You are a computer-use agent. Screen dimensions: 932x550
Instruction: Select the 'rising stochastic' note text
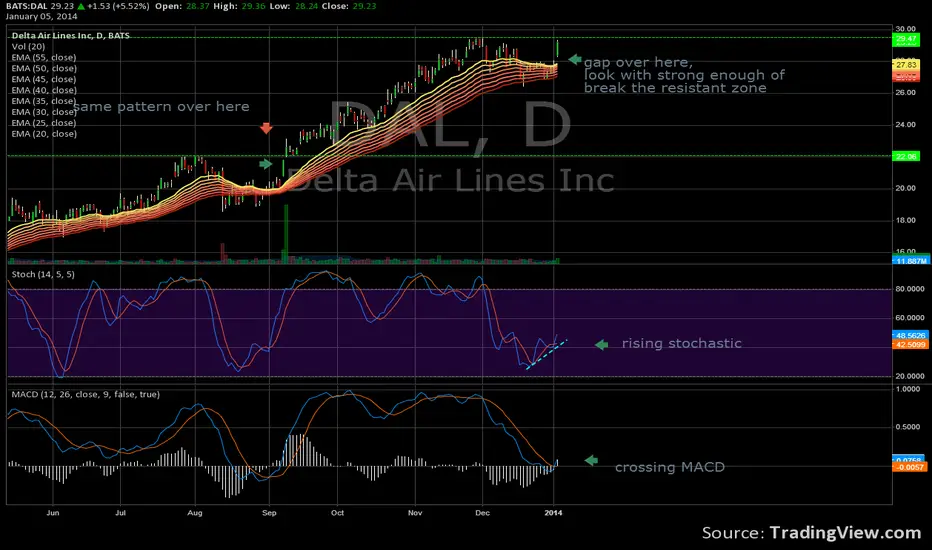coord(682,344)
